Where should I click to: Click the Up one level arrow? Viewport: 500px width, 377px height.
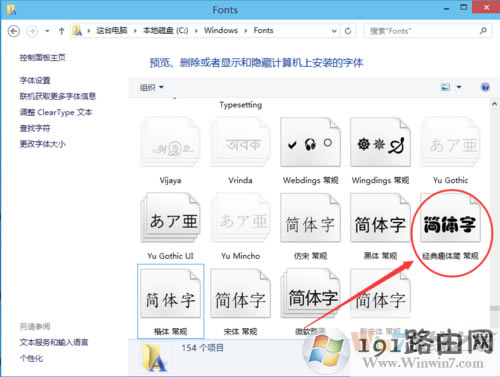[x=61, y=31]
